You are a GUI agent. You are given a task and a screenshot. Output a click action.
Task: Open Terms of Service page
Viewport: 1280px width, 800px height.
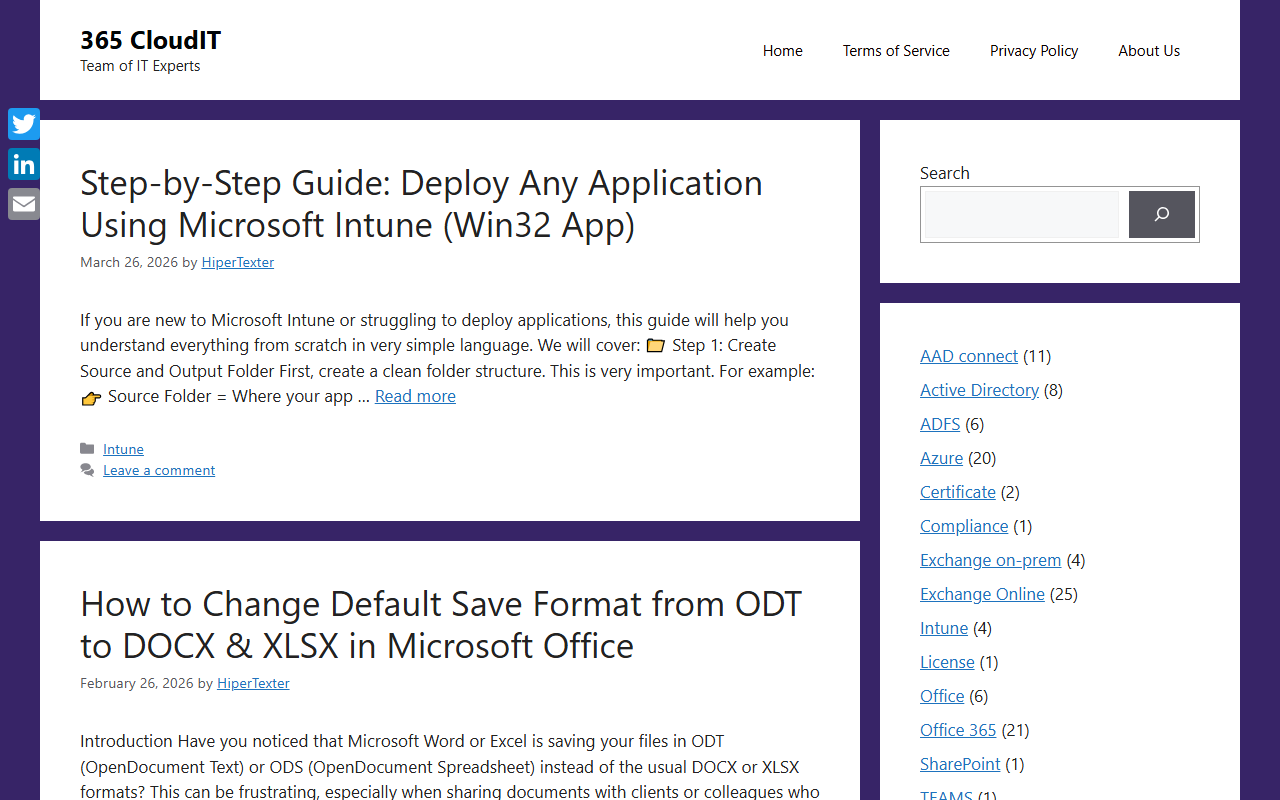click(896, 50)
